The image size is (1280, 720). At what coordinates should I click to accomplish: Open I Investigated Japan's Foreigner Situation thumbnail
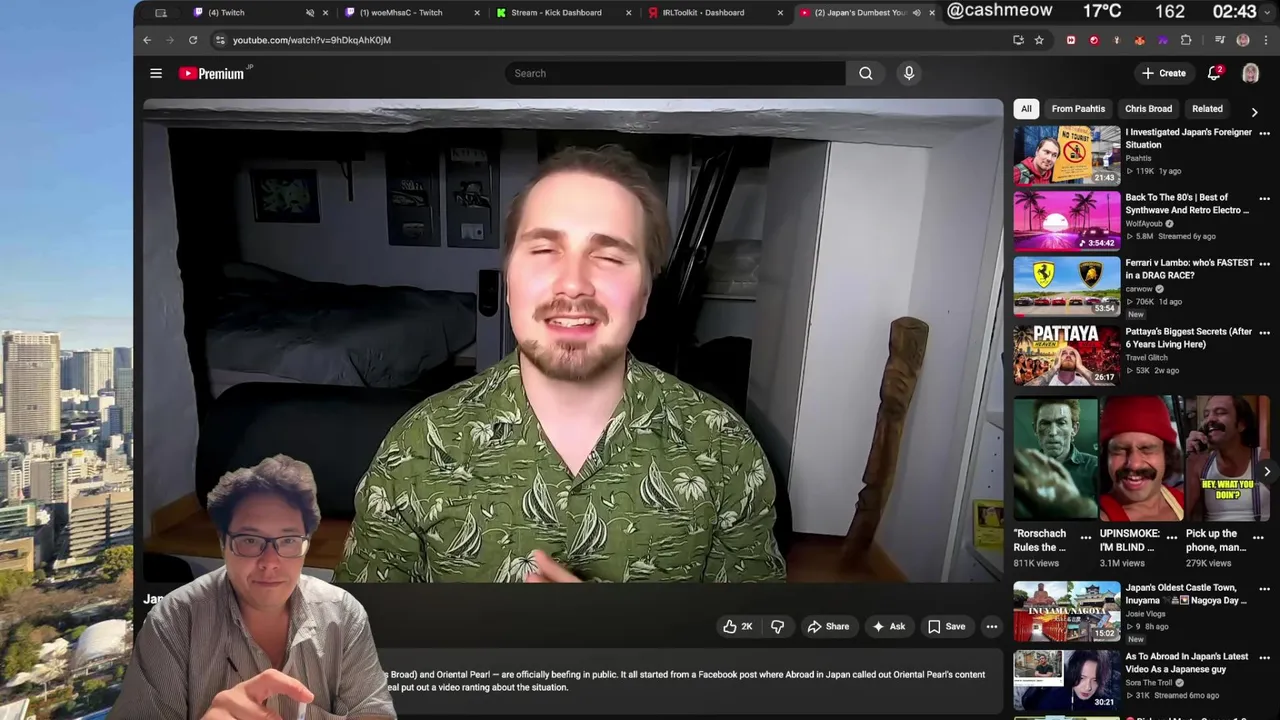point(1067,155)
